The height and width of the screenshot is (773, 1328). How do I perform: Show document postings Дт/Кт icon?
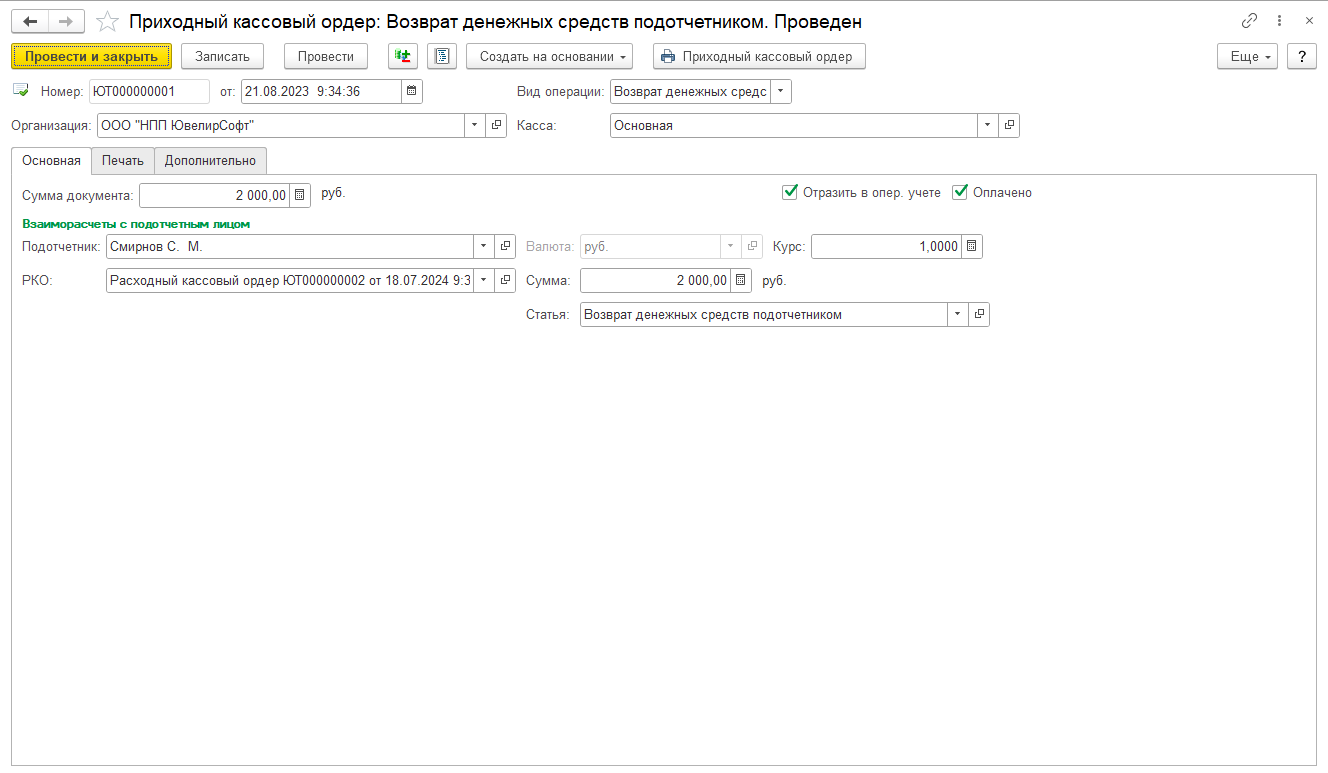(403, 56)
